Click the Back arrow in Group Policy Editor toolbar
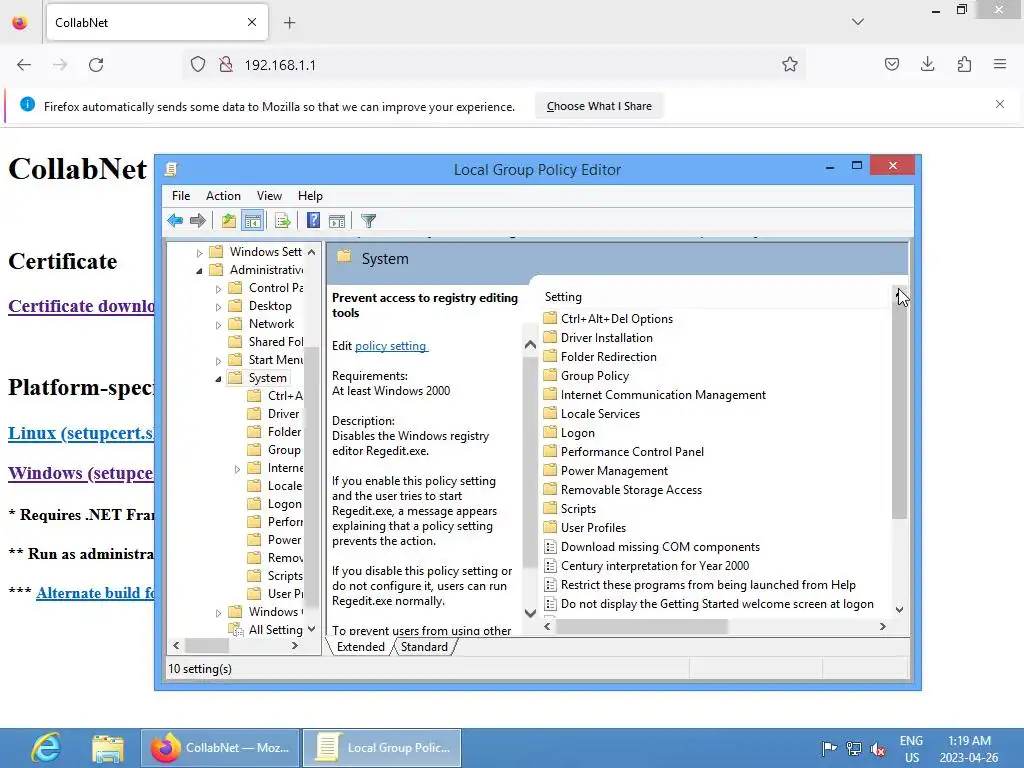Image resolution: width=1024 pixels, height=768 pixels. click(174, 221)
